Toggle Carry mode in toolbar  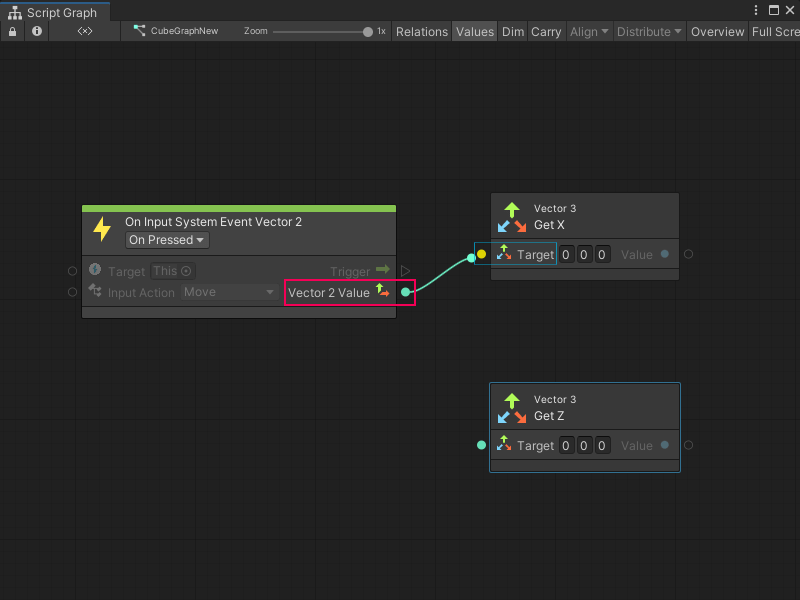point(546,31)
